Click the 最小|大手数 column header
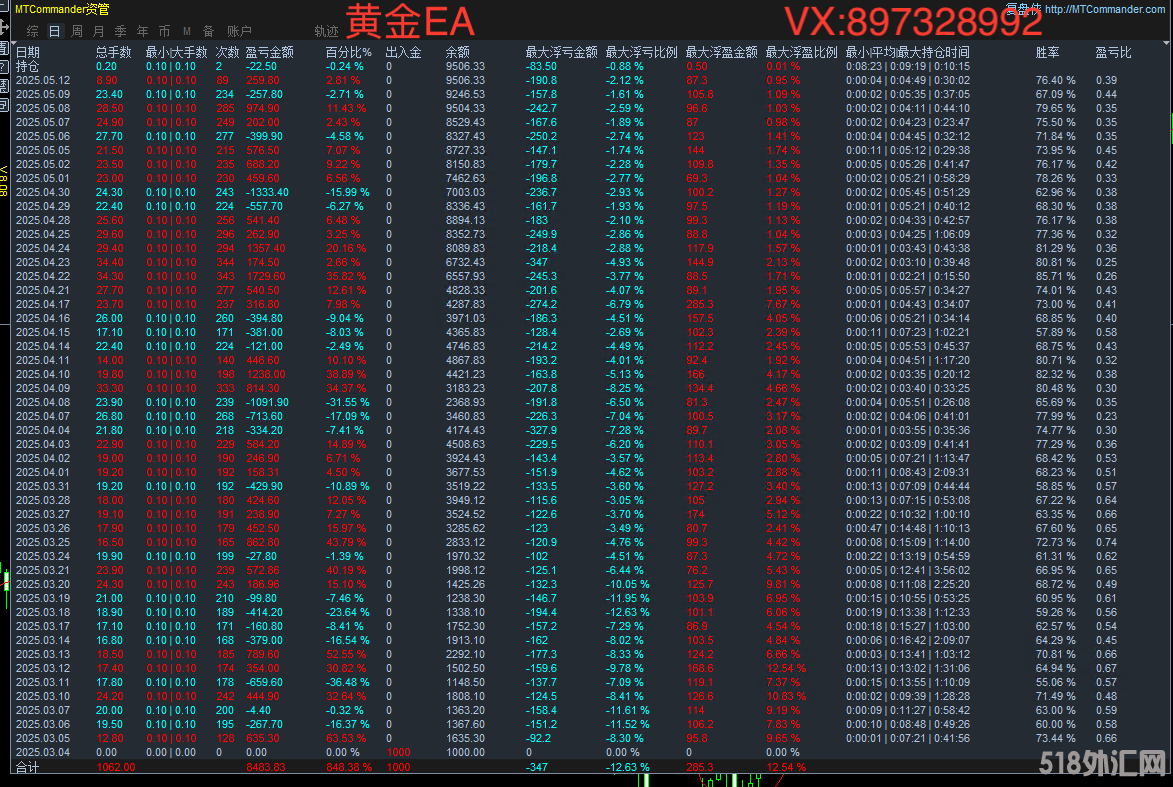The image size is (1173, 787). point(177,52)
